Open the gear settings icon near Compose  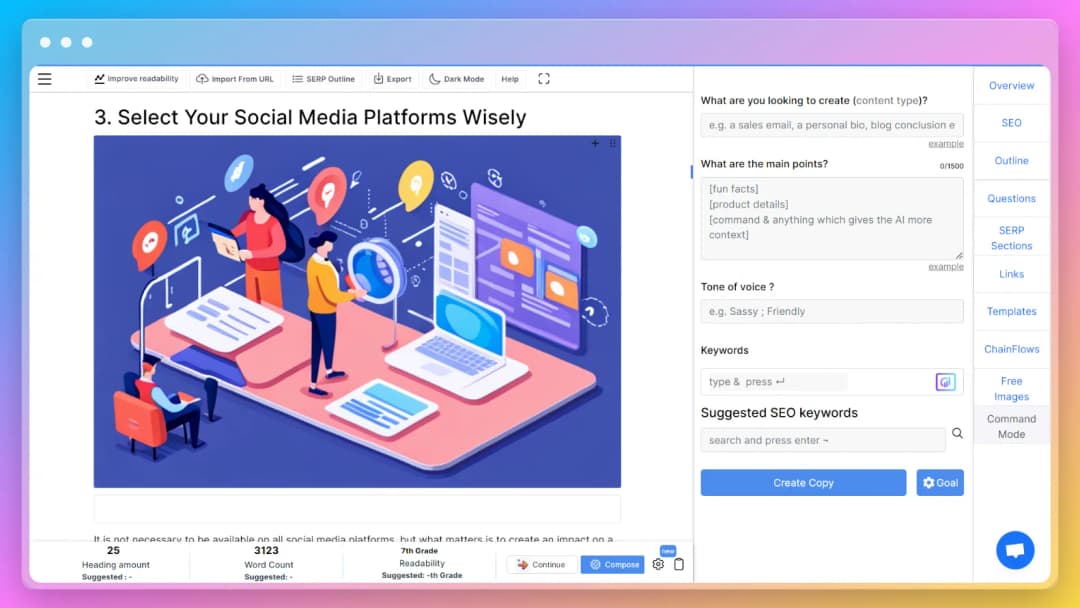coord(658,564)
